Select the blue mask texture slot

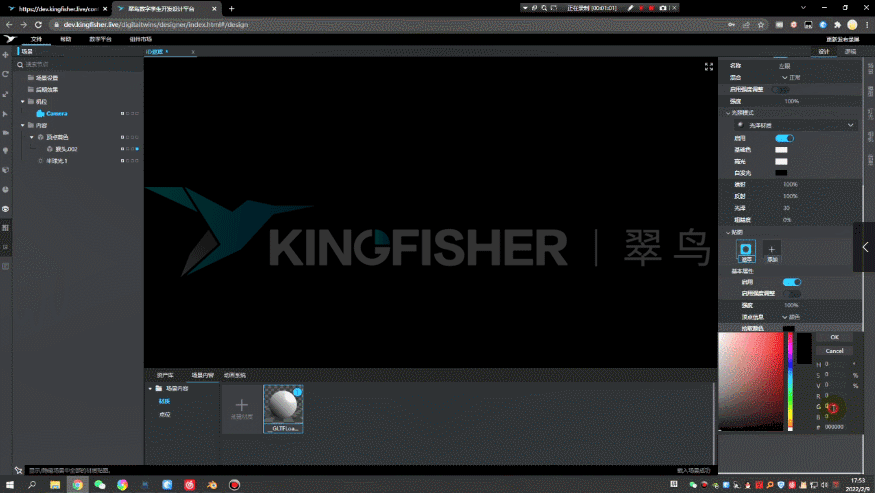746,251
